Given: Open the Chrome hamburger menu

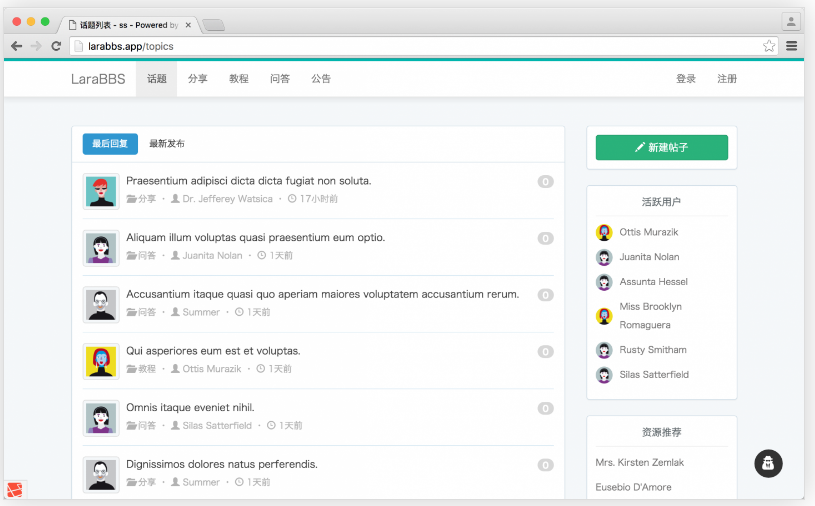Looking at the screenshot, I should click(x=792, y=46).
